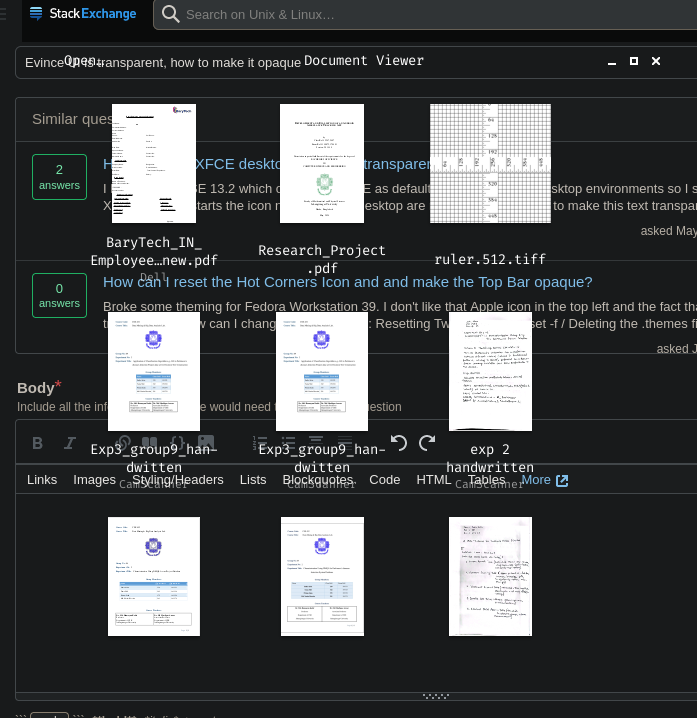Screen dimensions: 697x718
Task: Open BaryTech_IN_Employee new.pdf thumbnail
Action: (x=154, y=163)
